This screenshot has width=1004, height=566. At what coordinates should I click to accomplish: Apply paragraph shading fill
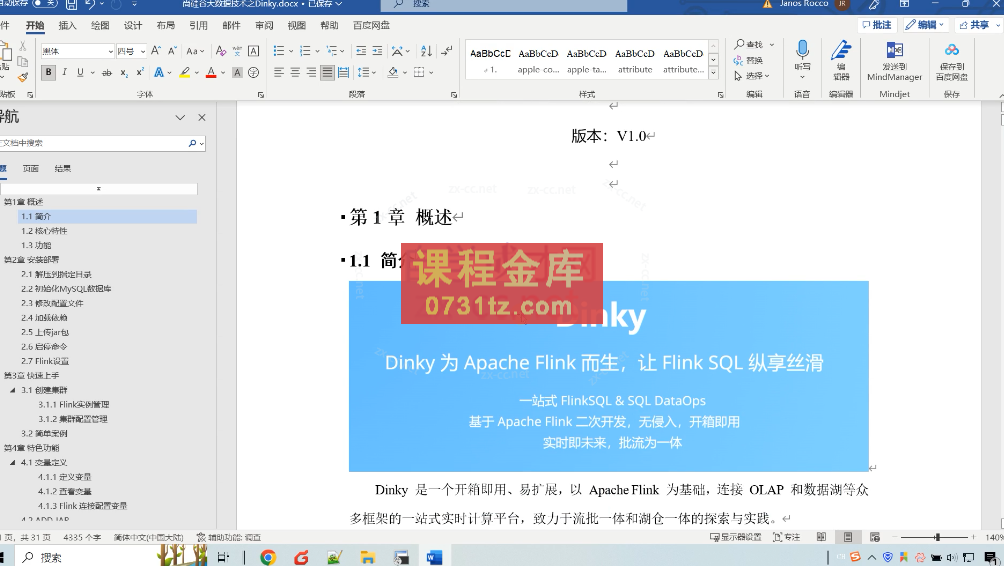coord(393,72)
